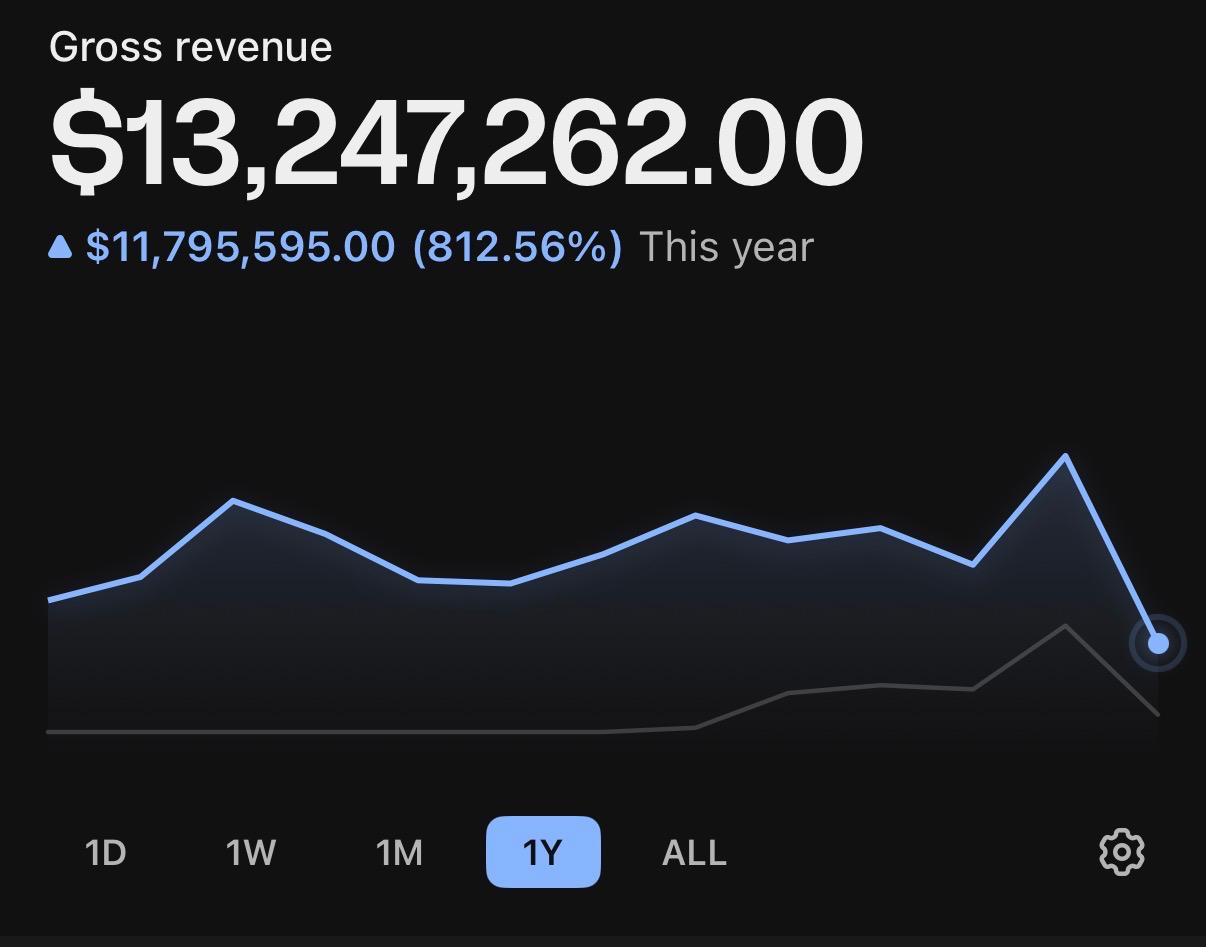
Task: Select the highlighted 1Y range tab
Action: [543, 852]
